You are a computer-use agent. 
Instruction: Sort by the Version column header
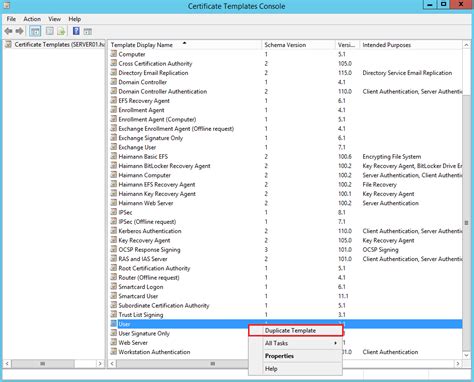pos(348,45)
